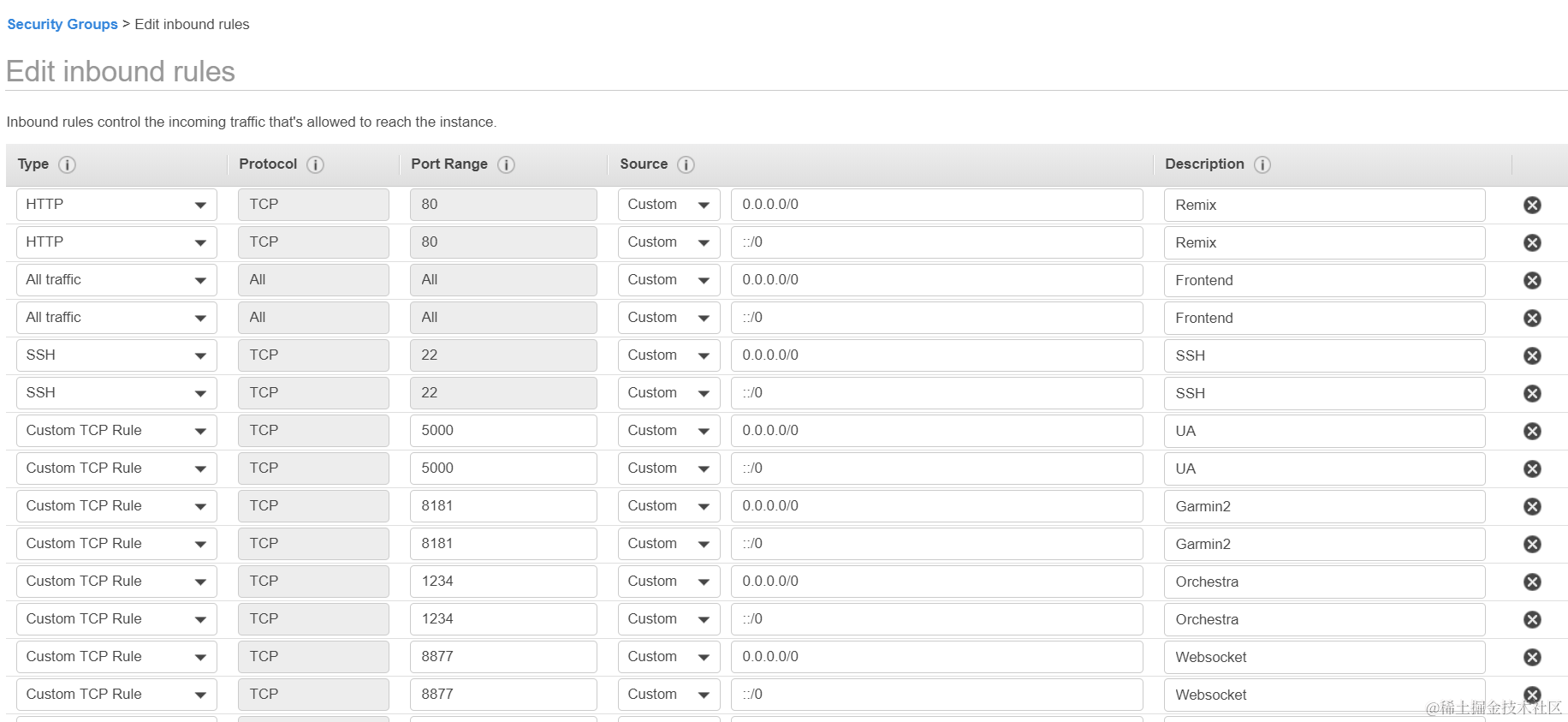Click Port Range column header
Viewport: 1568px width, 722px height.
click(x=449, y=164)
